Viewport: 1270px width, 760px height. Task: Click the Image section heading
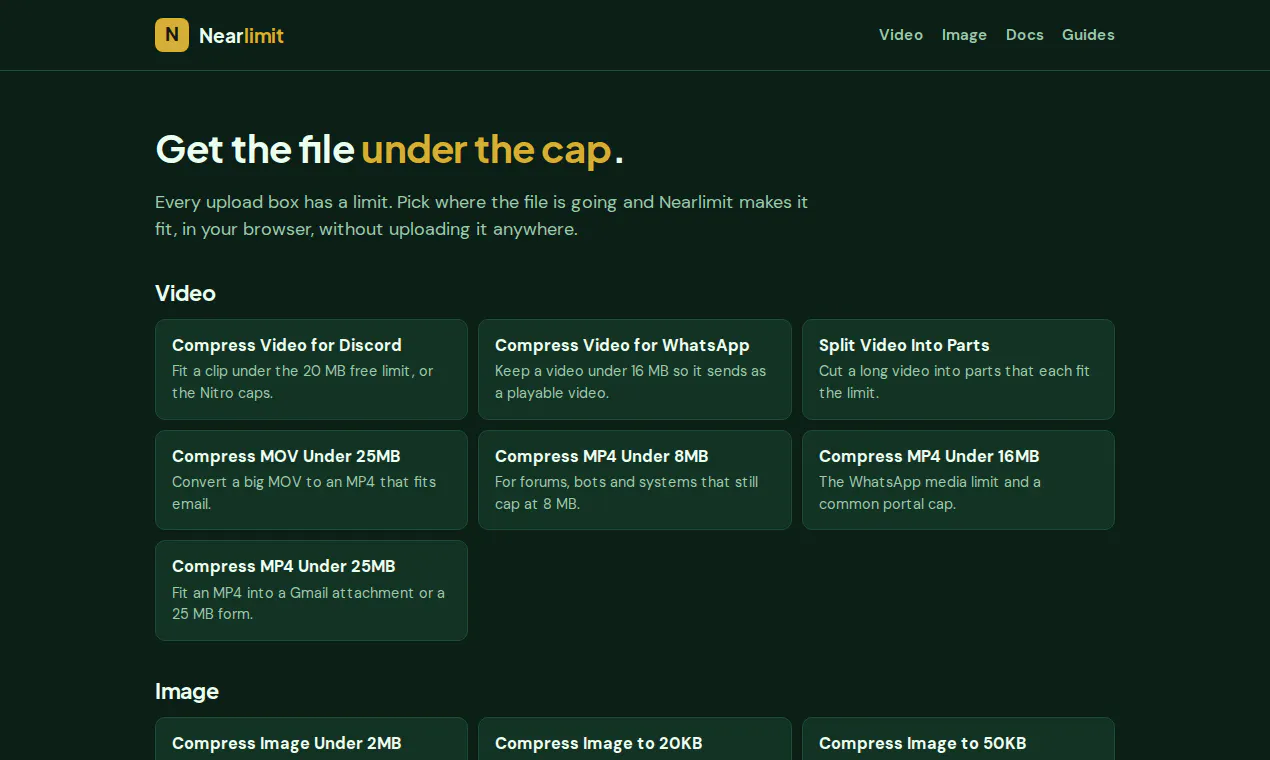(x=187, y=691)
